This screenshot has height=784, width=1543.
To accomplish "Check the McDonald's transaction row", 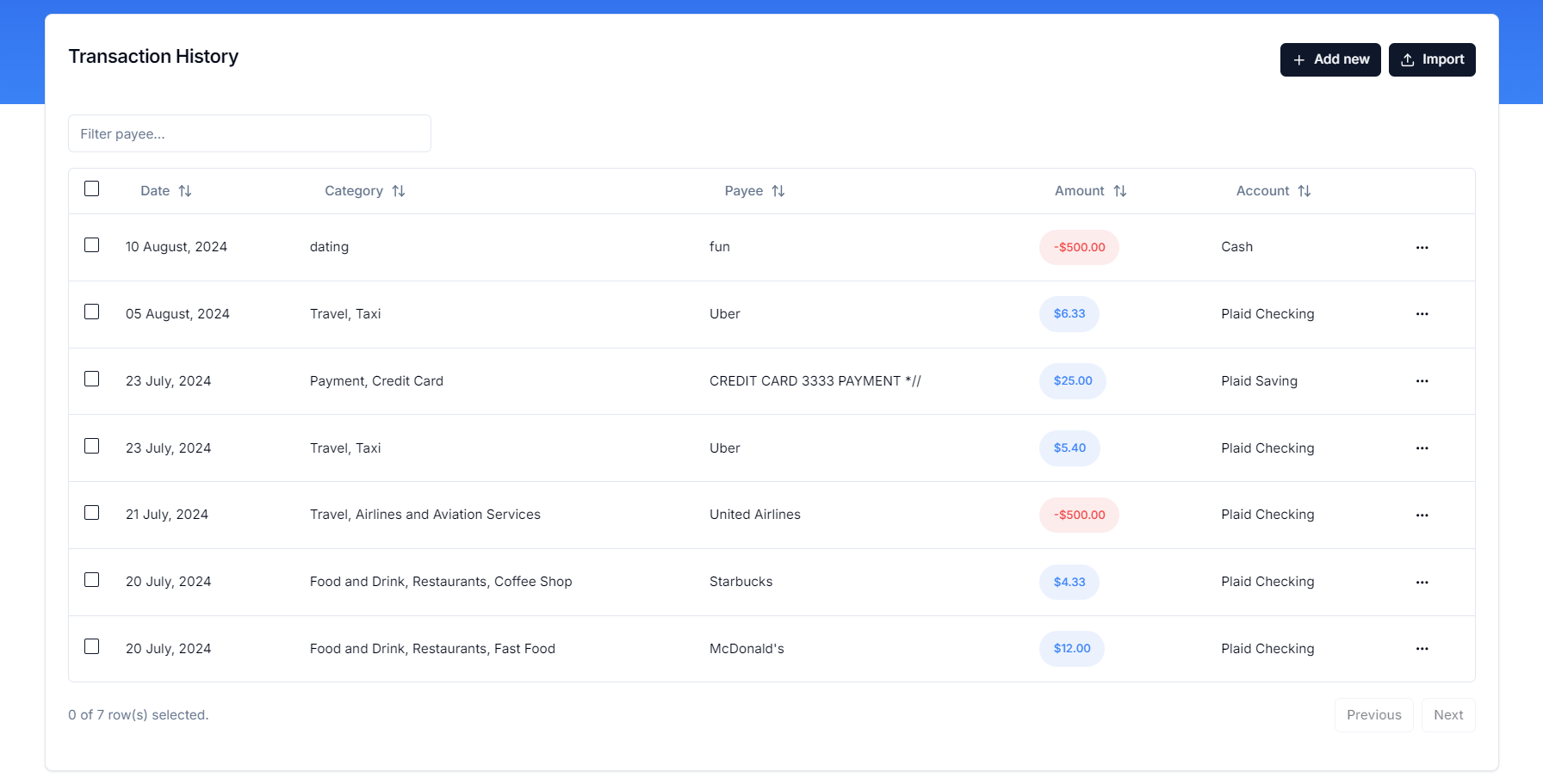I will tap(92, 646).
